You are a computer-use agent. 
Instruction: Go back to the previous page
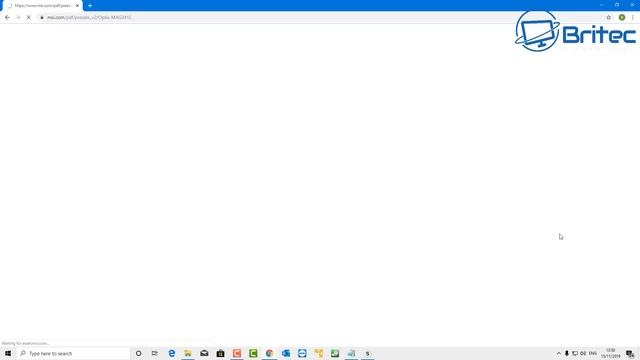pyautogui.click(x=7, y=18)
